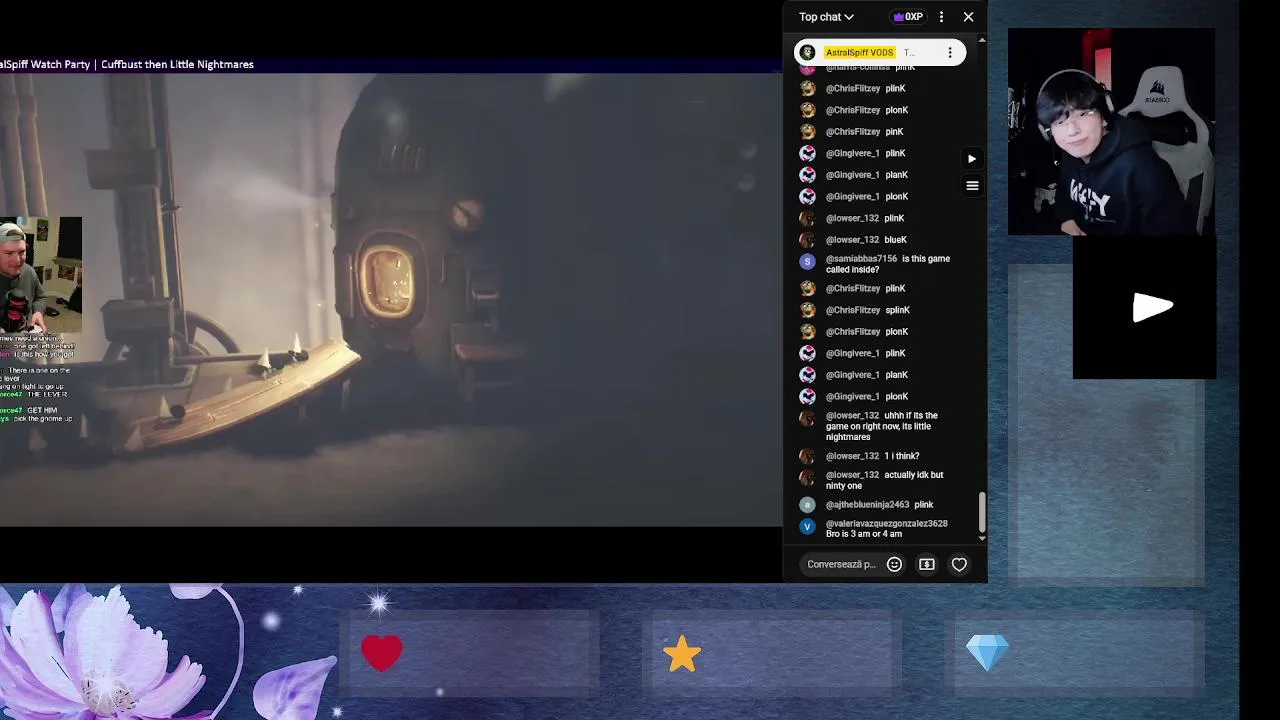Click the valeriavazquezgonzalez3628 blue V avatar
The image size is (1280, 720).
click(808, 526)
